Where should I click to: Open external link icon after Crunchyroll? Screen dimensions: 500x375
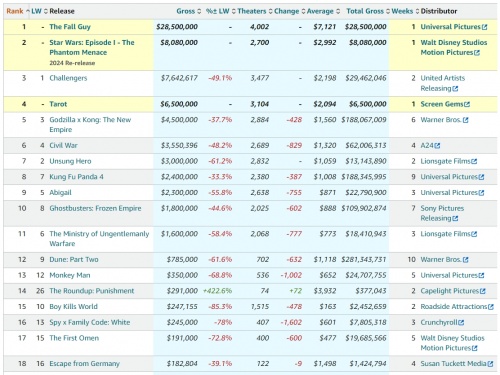tap(461, 323)
